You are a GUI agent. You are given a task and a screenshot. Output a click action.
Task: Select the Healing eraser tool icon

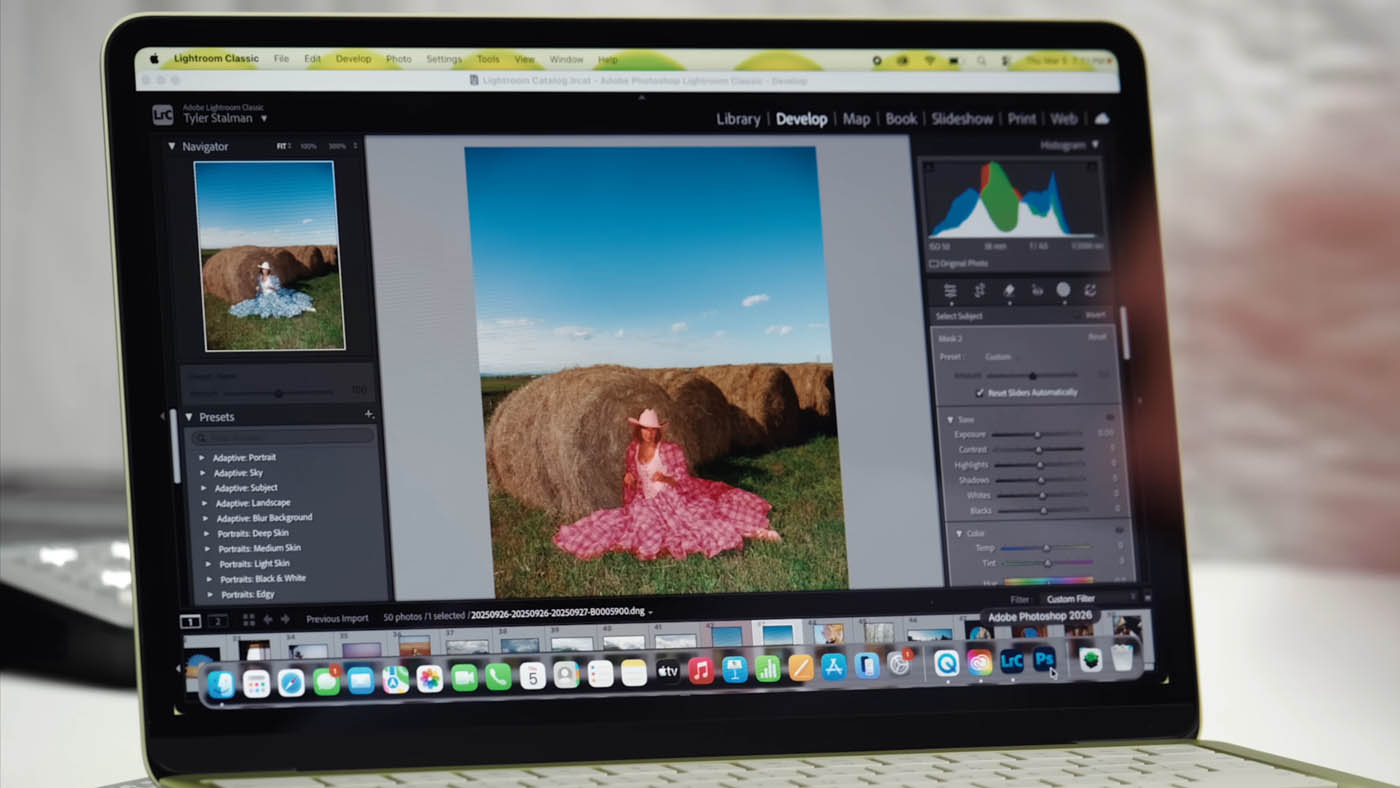(1009, 290)
